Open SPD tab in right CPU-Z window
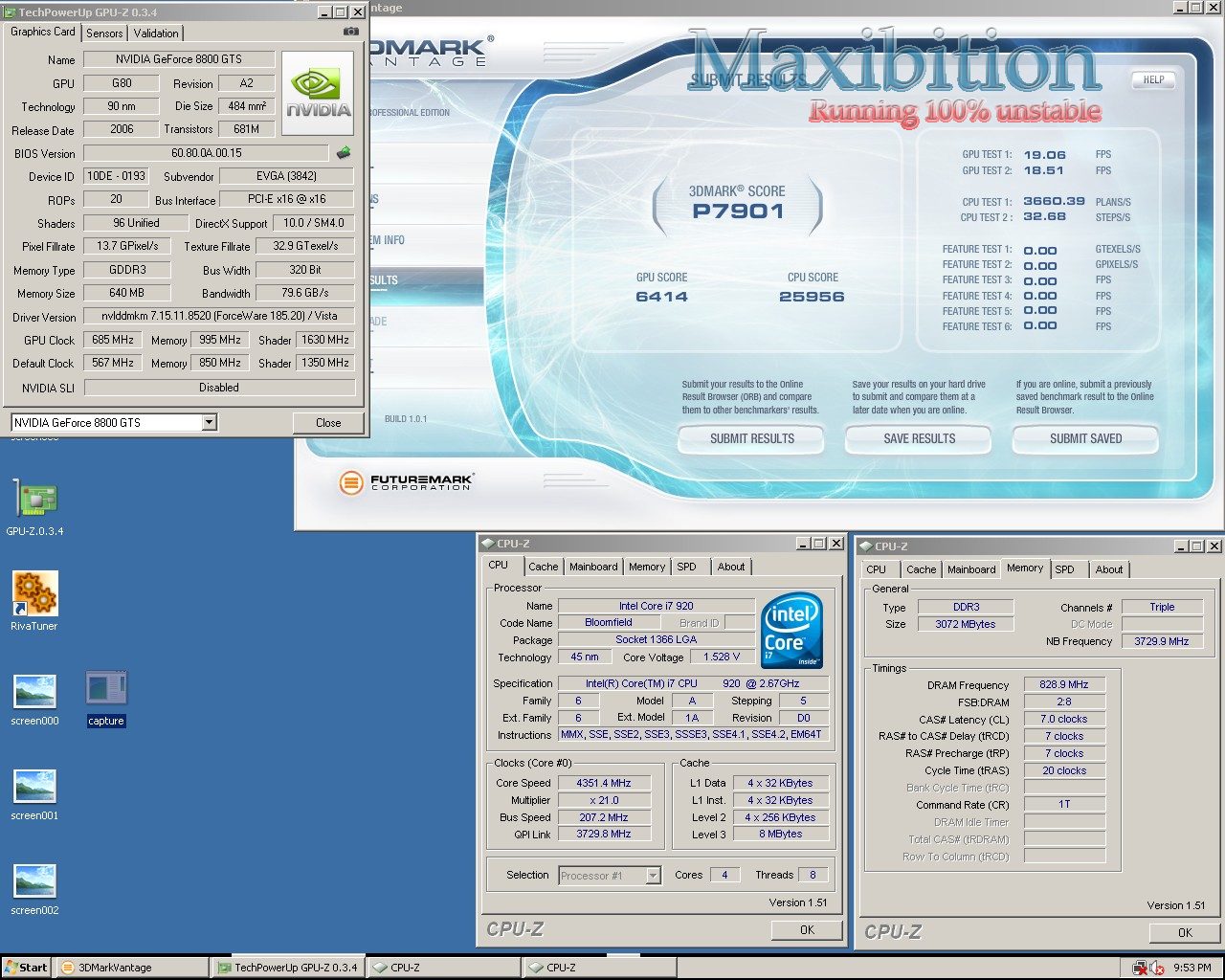The image size is (1225, 980). coord(1065,569)
